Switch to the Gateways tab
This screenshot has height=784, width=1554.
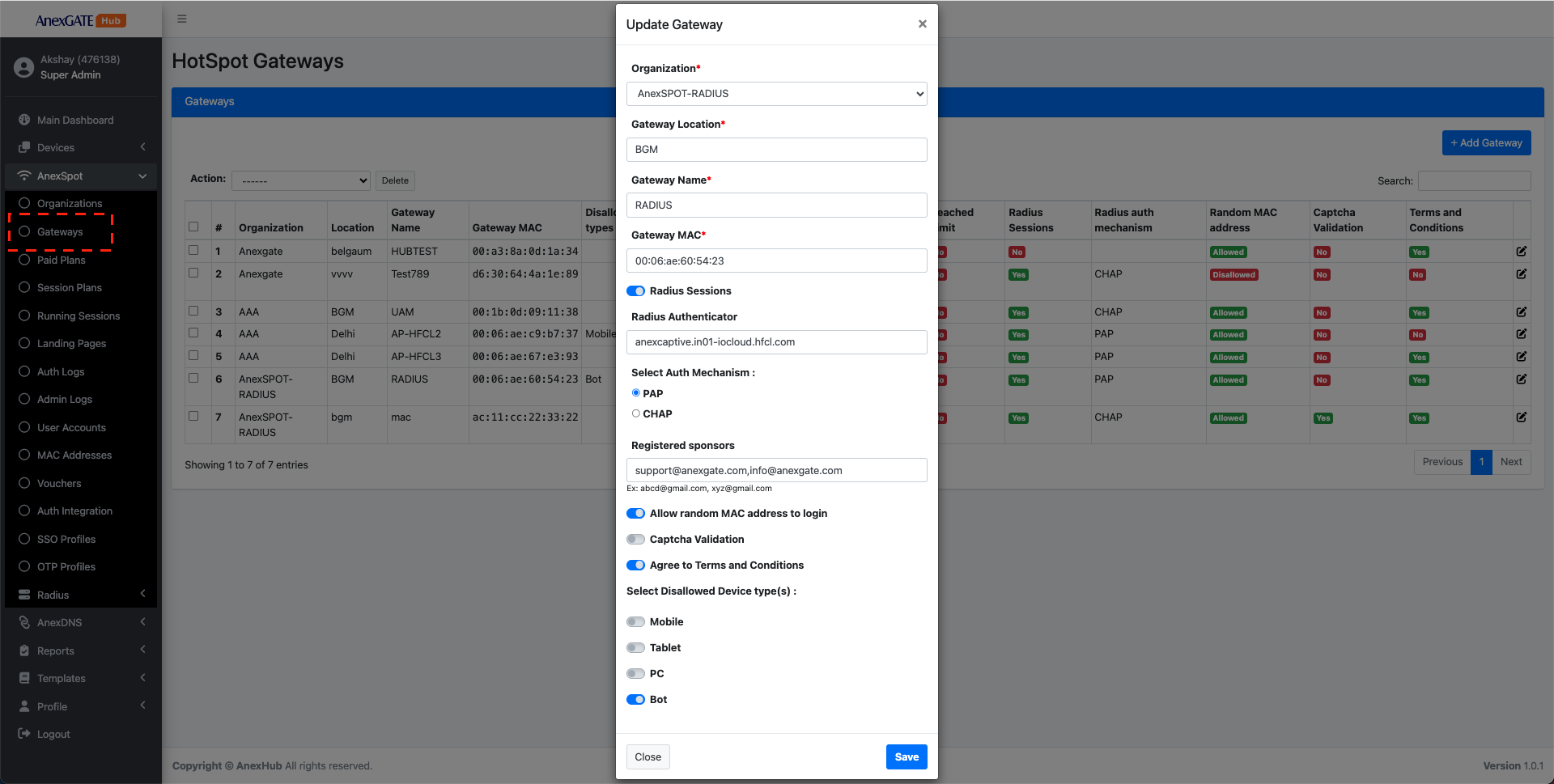coord(209,101)
